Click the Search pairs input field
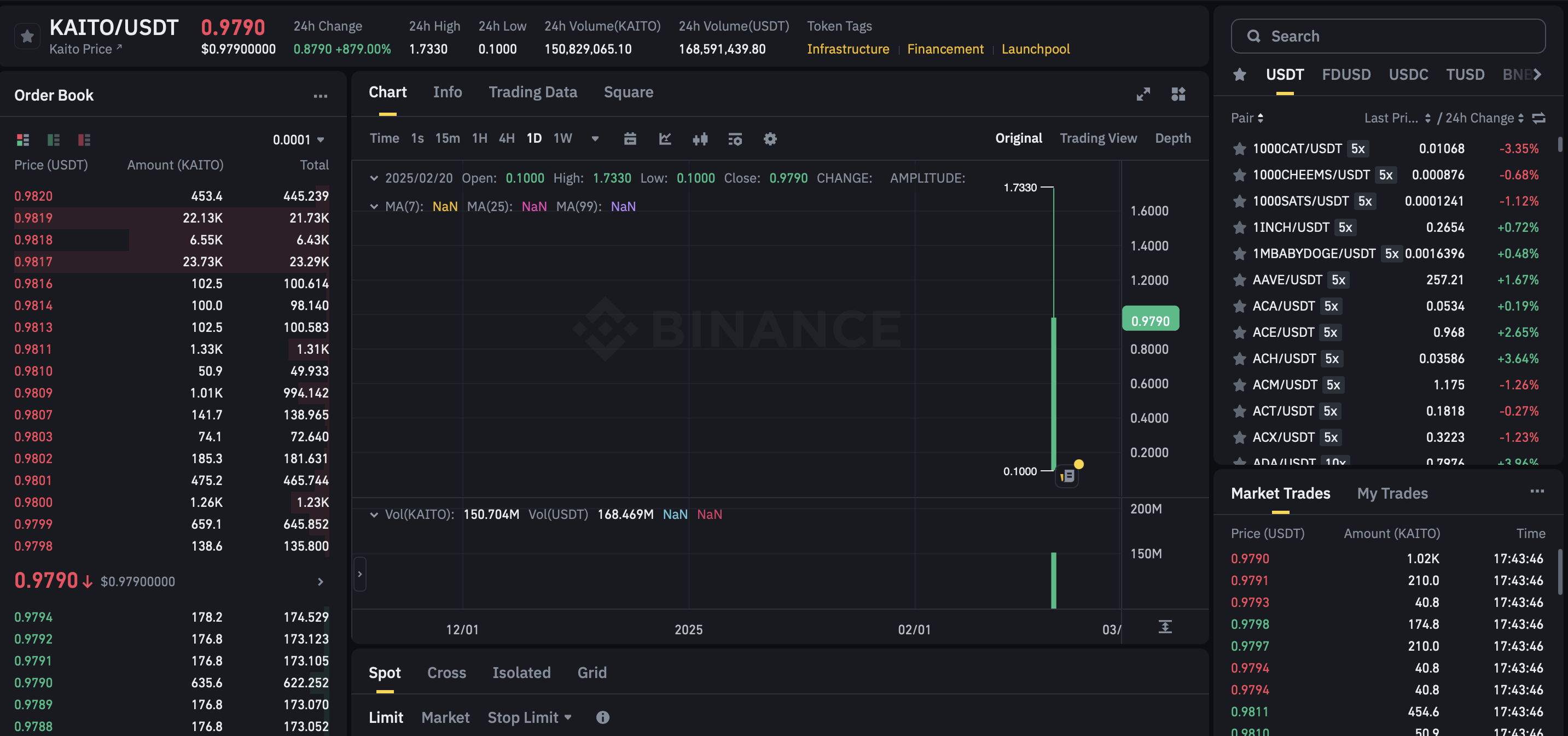1568x736 pixels. [1388, 36]
